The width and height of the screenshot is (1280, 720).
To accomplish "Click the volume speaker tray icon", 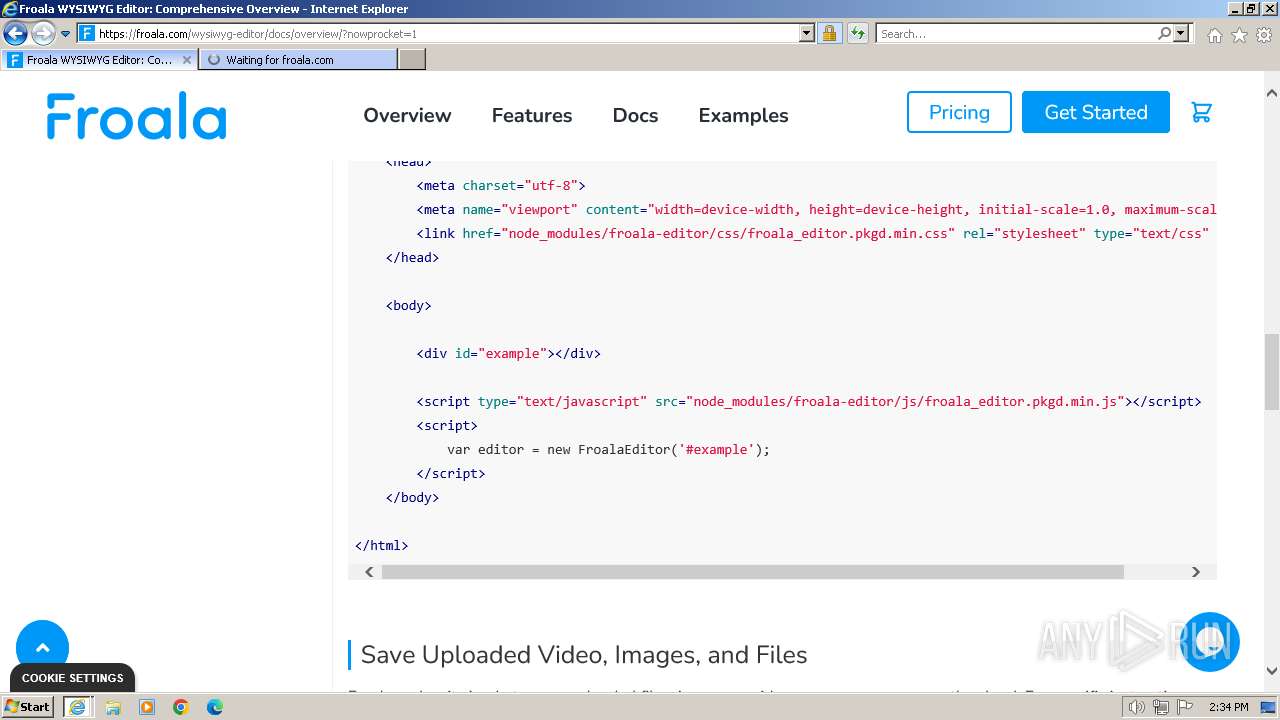I will [1137, 707].
